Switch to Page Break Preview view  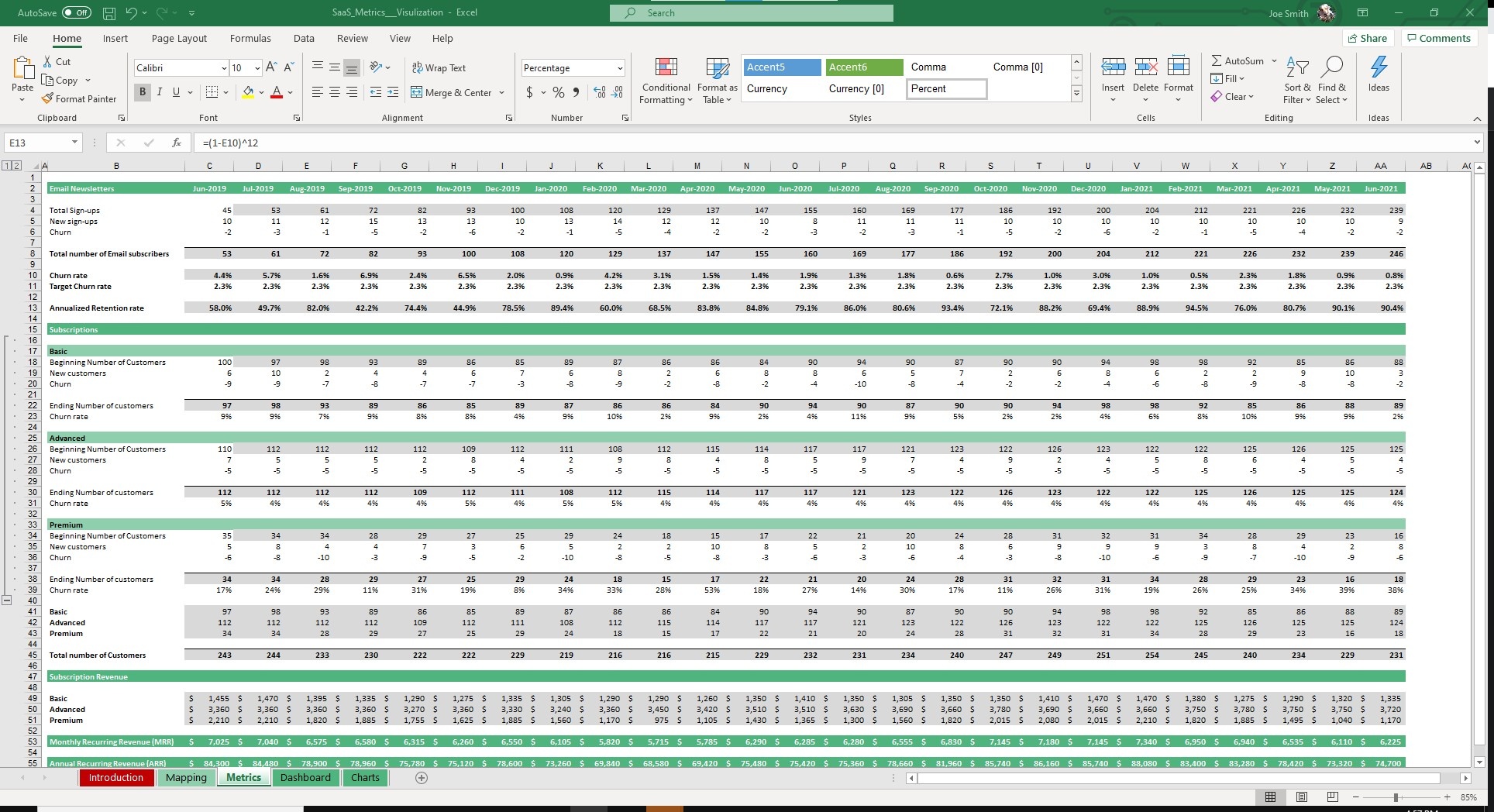click(x=1332, y=797)
